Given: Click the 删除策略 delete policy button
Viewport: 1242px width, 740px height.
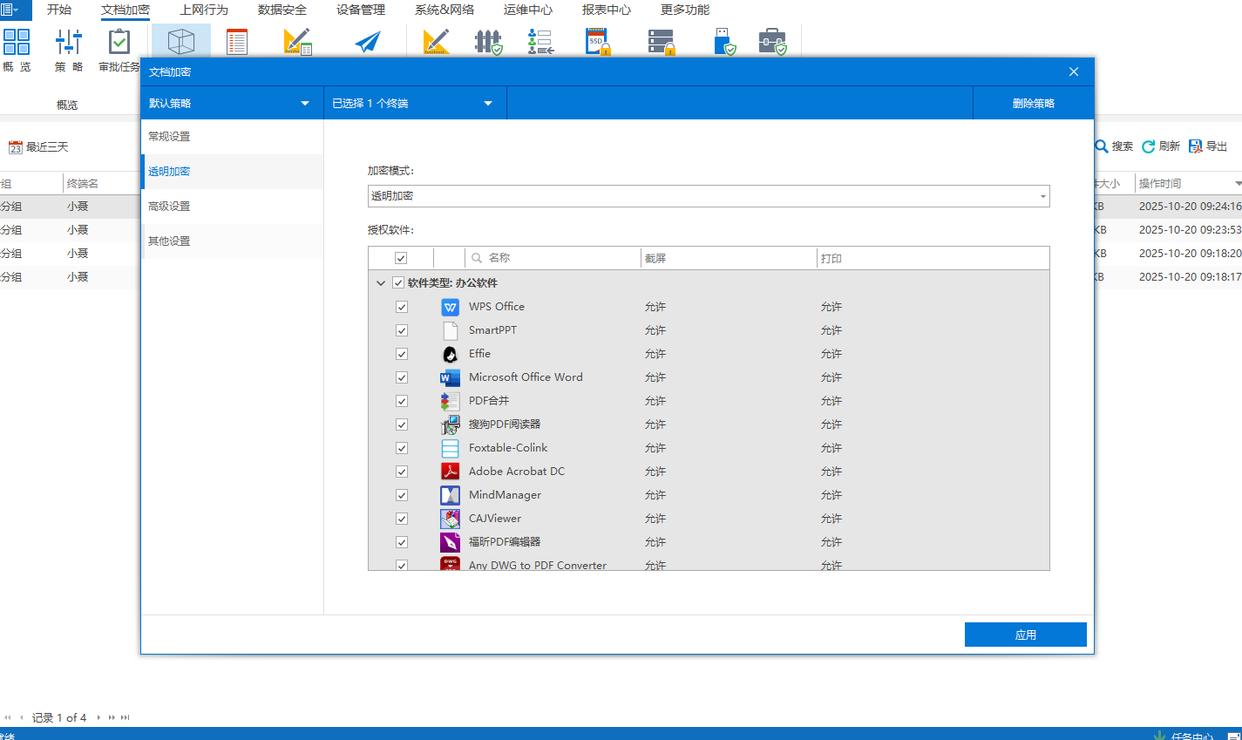Looking at the screenshot, I should click(1033, 103).
